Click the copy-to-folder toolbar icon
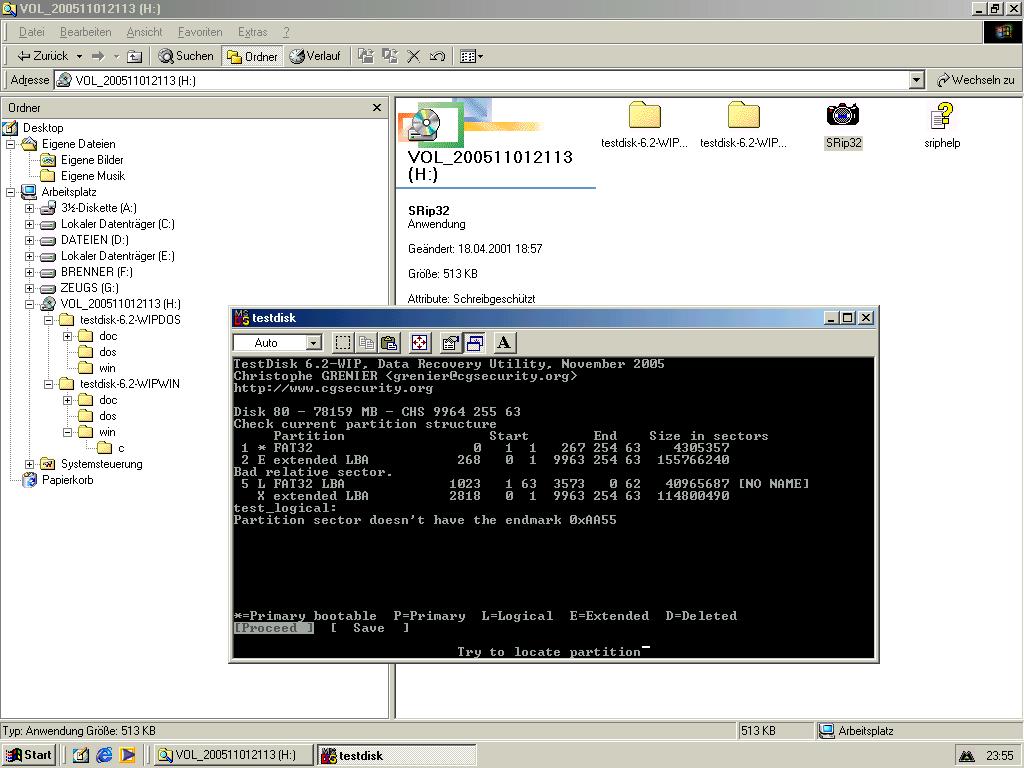1024x768 pixels. point(390,56)
